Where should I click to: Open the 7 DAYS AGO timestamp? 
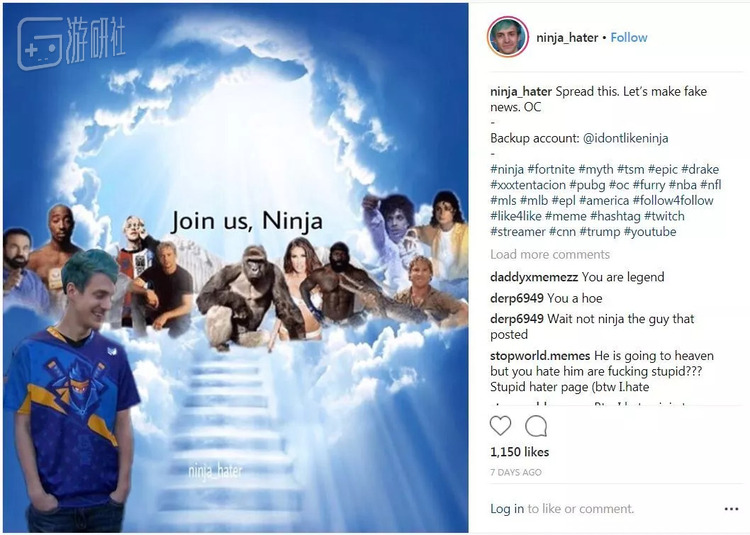pos(516,472)
